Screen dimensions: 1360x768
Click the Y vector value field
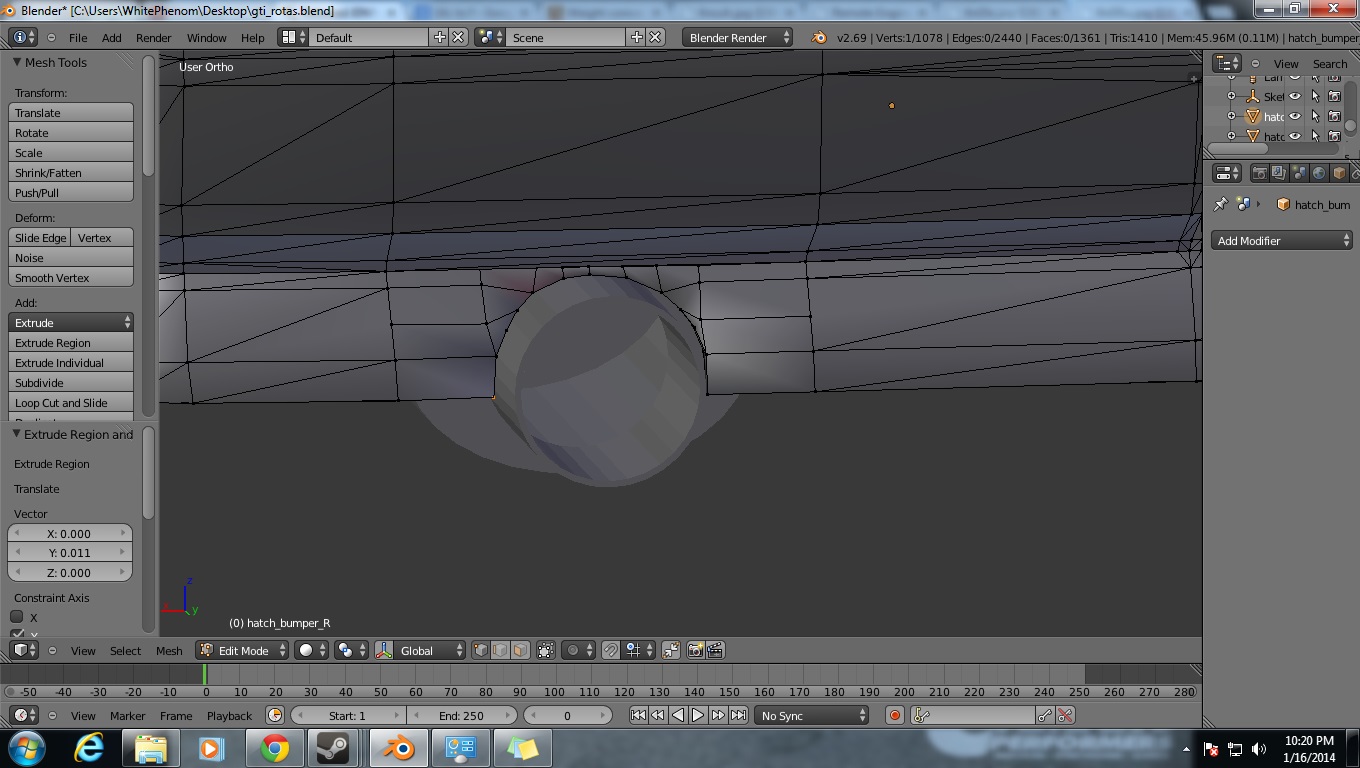[70, 553]
